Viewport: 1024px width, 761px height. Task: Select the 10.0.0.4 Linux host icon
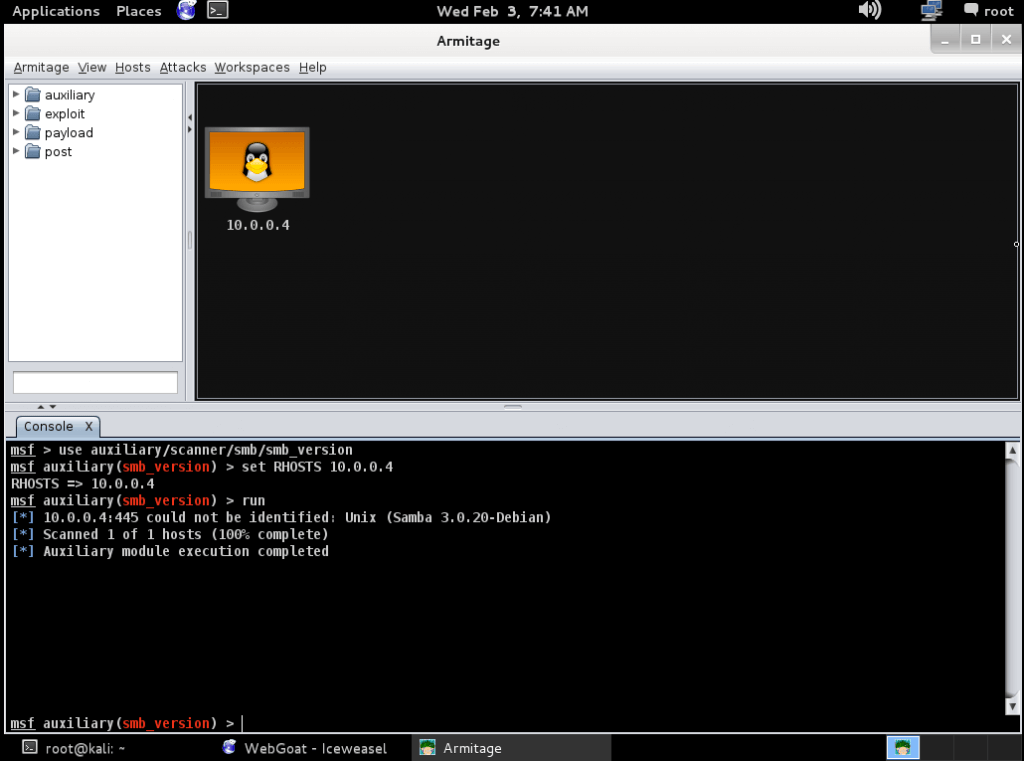tap(257, 167)
